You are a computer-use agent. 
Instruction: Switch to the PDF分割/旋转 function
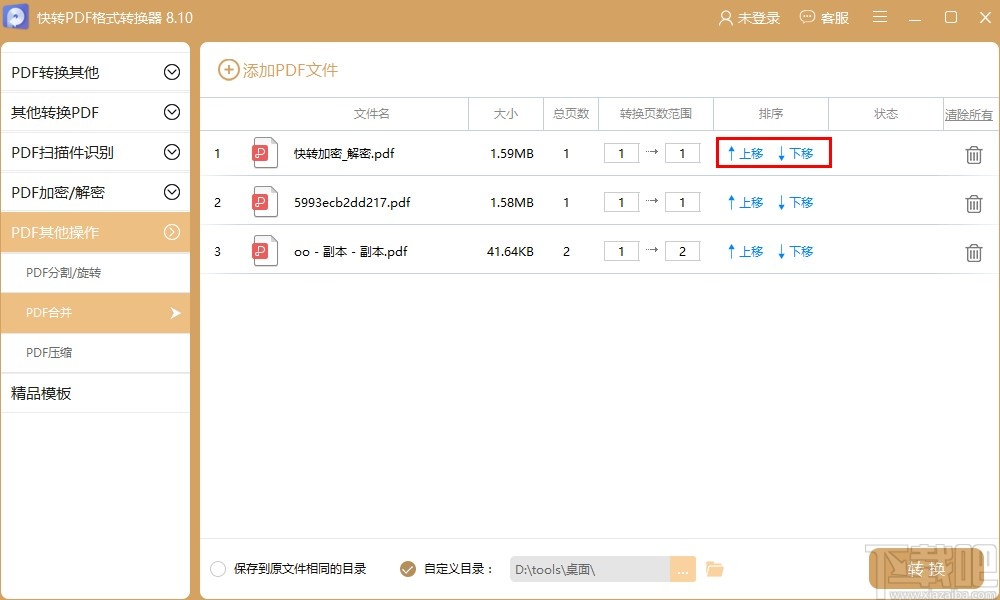[96, 273]
